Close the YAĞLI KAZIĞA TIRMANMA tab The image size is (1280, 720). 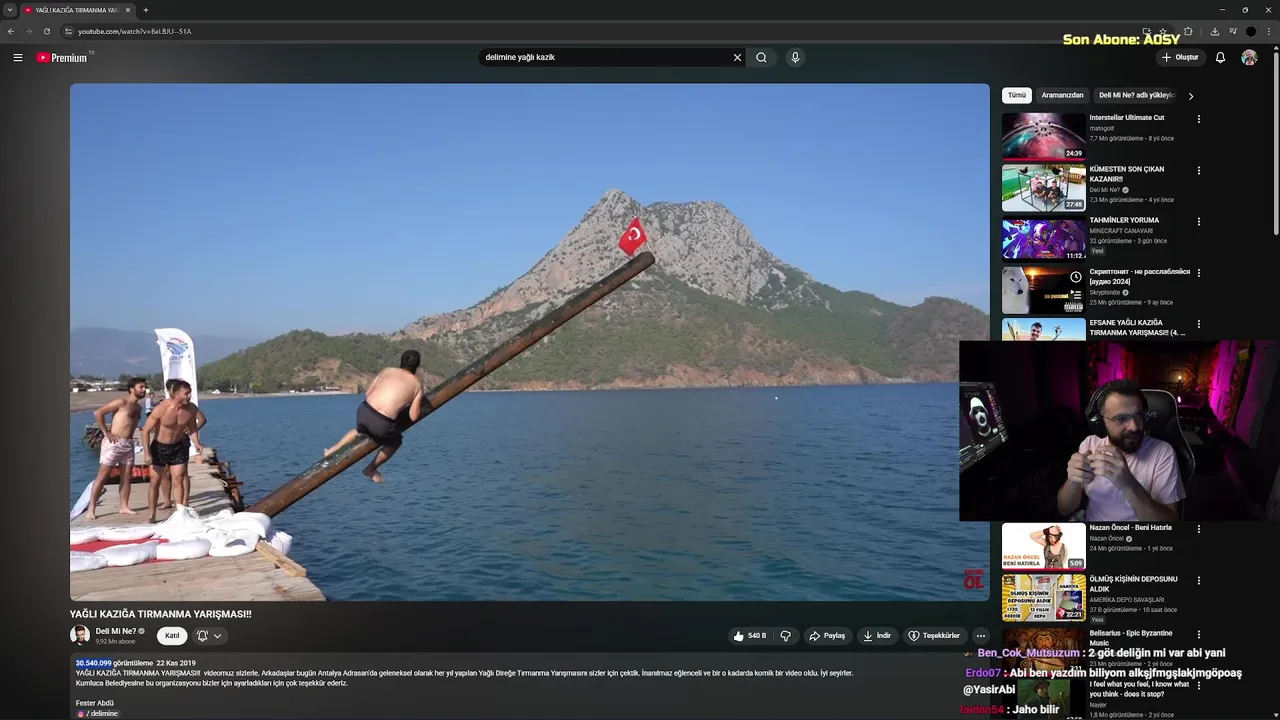tap(128, 10)
